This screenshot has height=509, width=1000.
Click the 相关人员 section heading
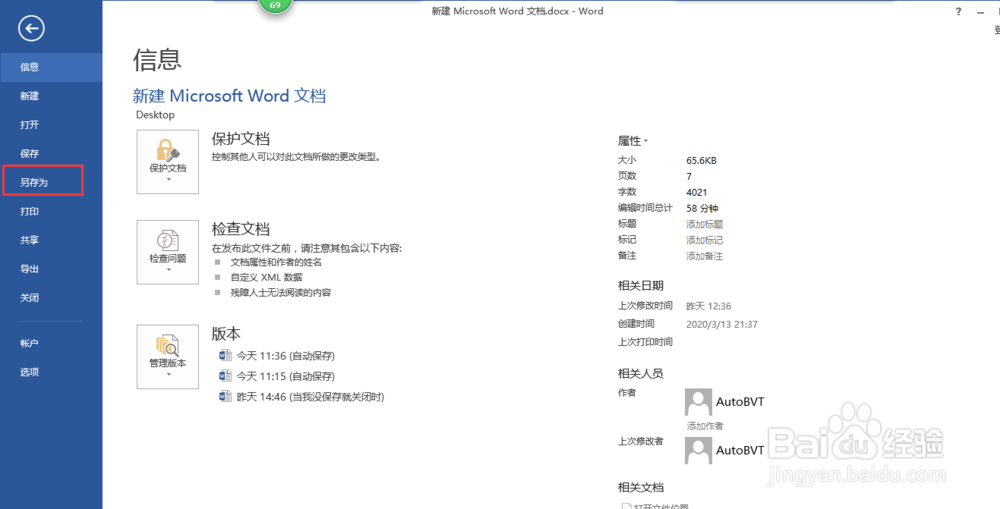click(640, 373)
